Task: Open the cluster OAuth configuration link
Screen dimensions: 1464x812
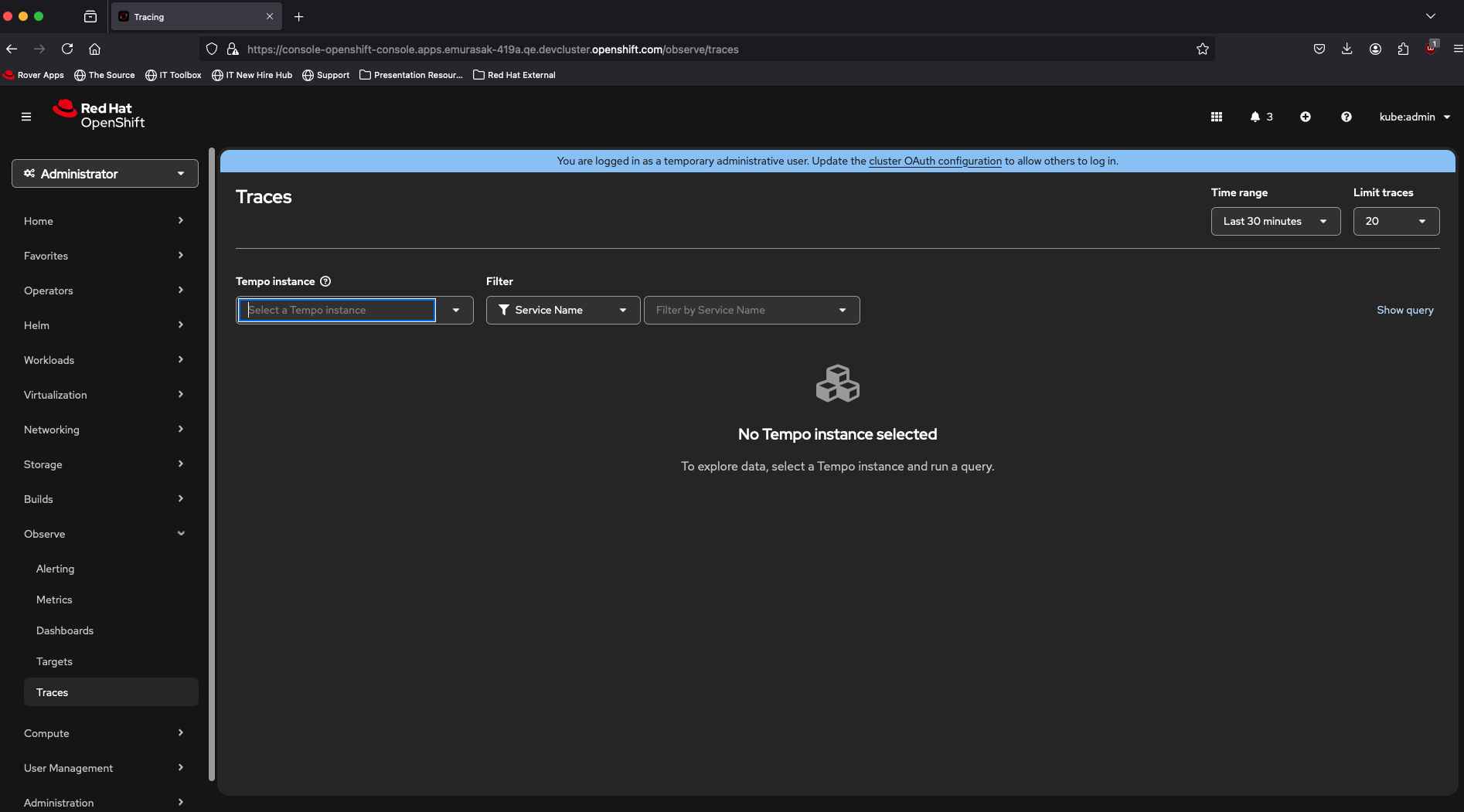Action: pyautogui.click(x=935, y=161)
